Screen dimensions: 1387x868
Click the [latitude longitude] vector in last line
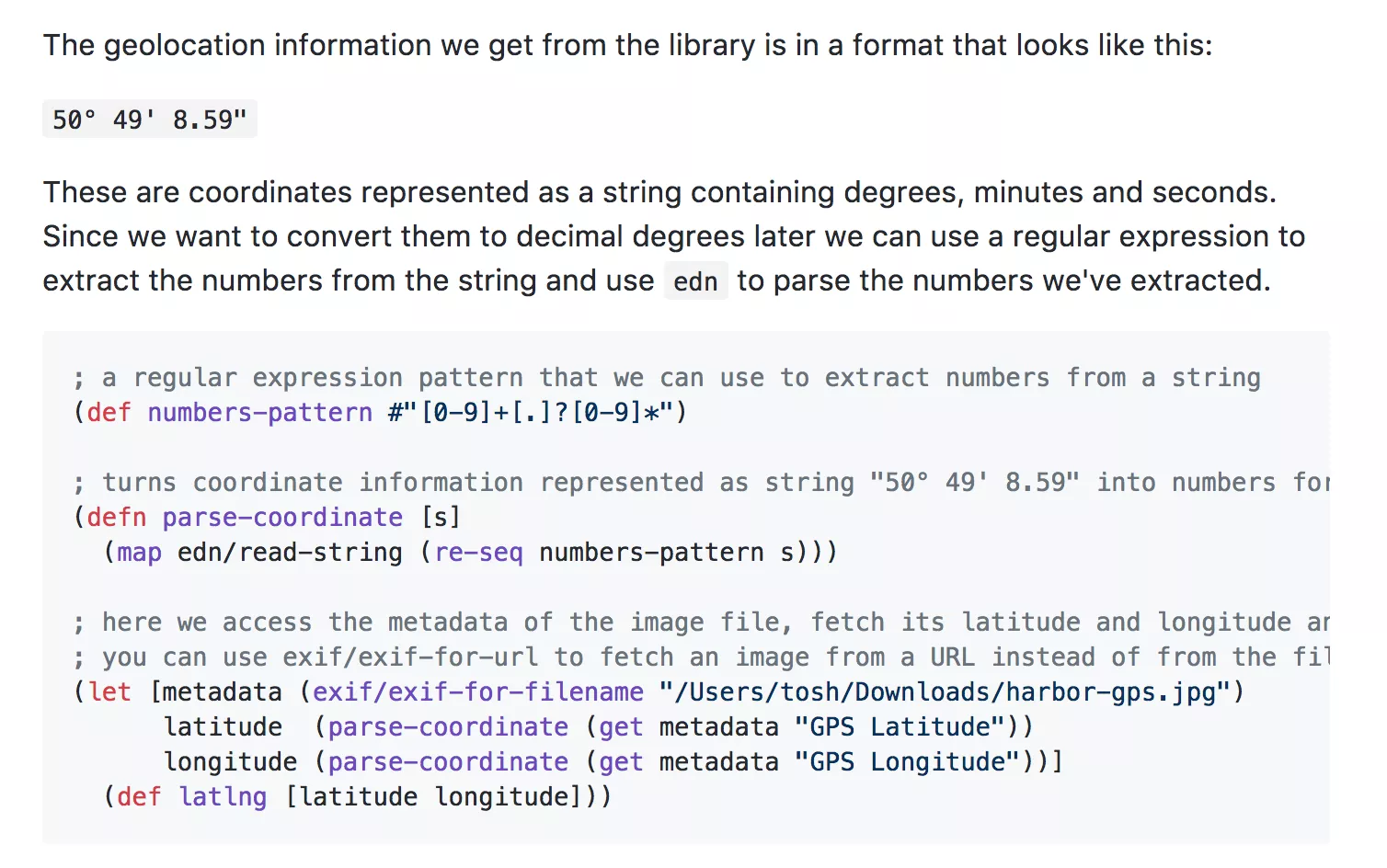433,797
